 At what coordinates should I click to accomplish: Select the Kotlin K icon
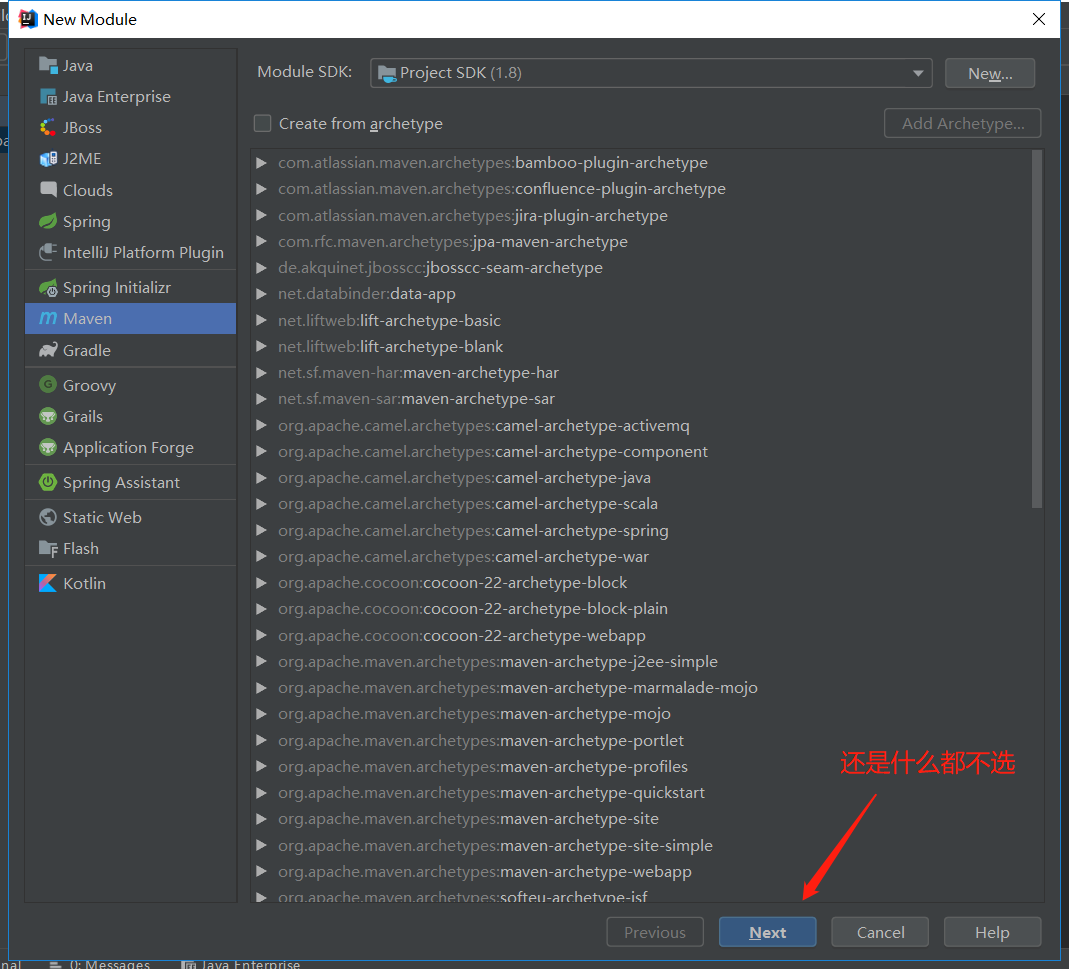tap(48, 583)
